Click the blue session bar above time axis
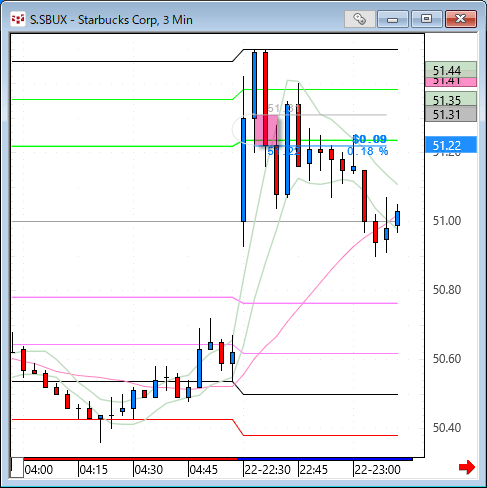This screenshot has width=487, height=488. [x=325, y=459]
